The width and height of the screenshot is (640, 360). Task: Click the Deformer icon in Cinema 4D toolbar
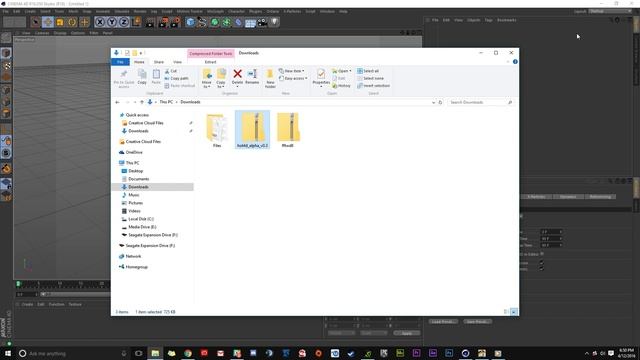click(x=238, y=22)
